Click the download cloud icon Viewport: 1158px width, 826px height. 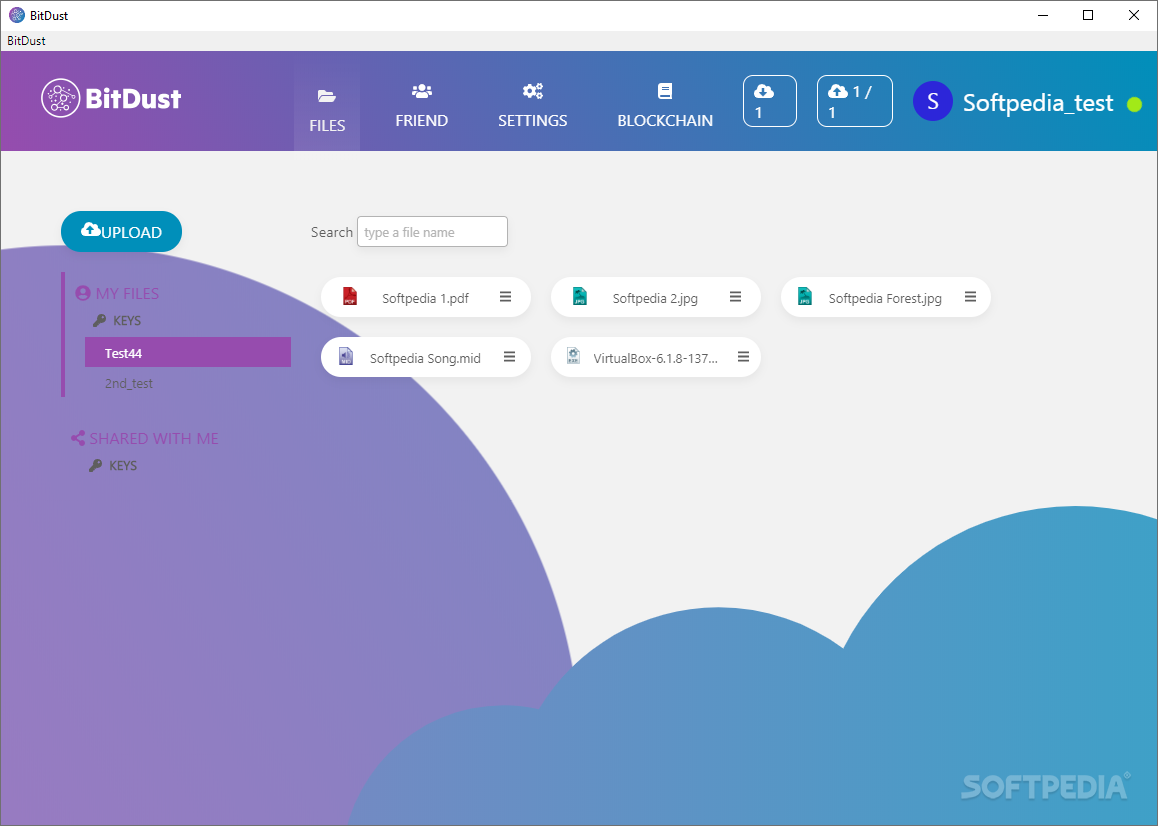click(764, 91)
